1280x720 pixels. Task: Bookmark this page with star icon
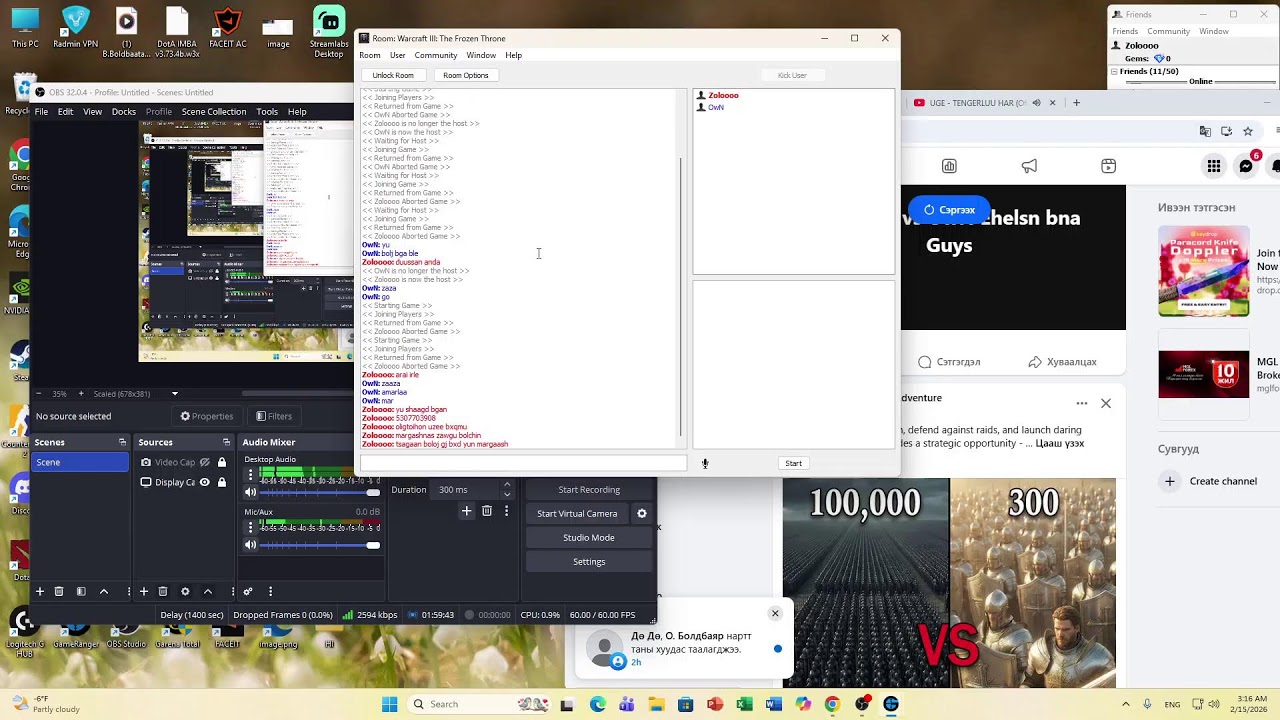point(1250,131)
